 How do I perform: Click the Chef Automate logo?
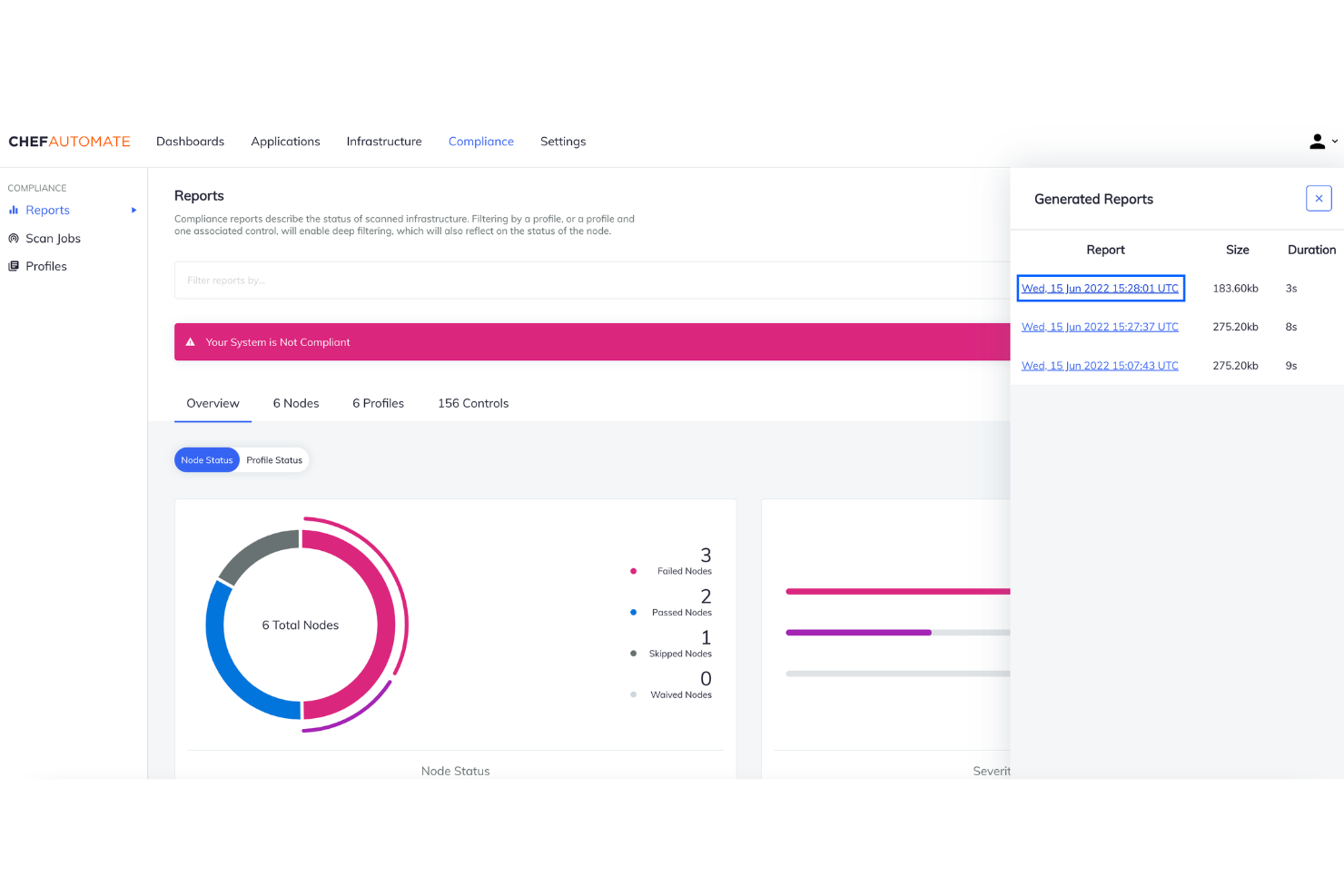click(x=69, y=141)
